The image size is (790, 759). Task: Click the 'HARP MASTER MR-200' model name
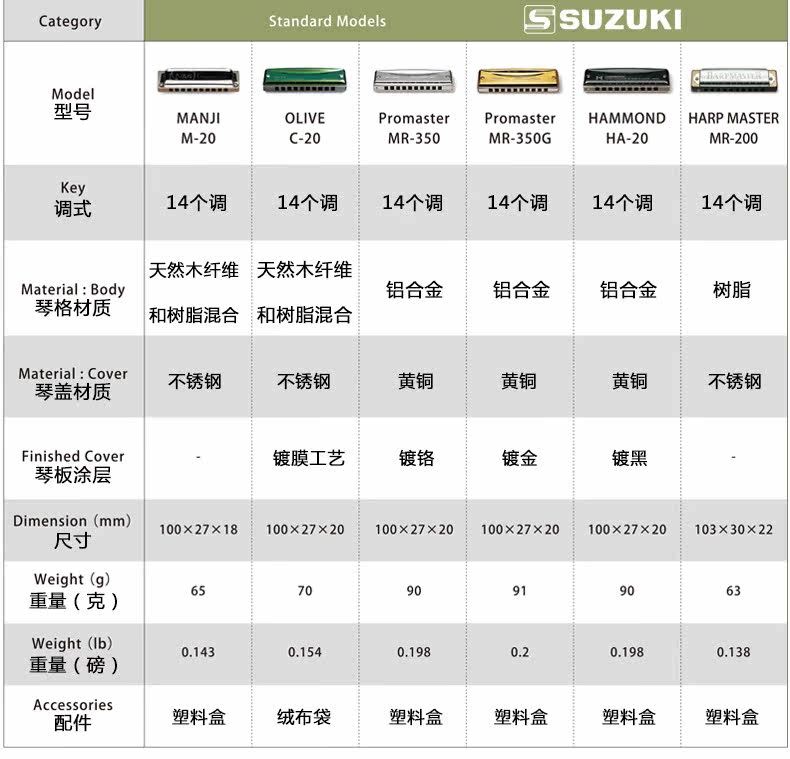pyautogui.click(x=734, y=128)
